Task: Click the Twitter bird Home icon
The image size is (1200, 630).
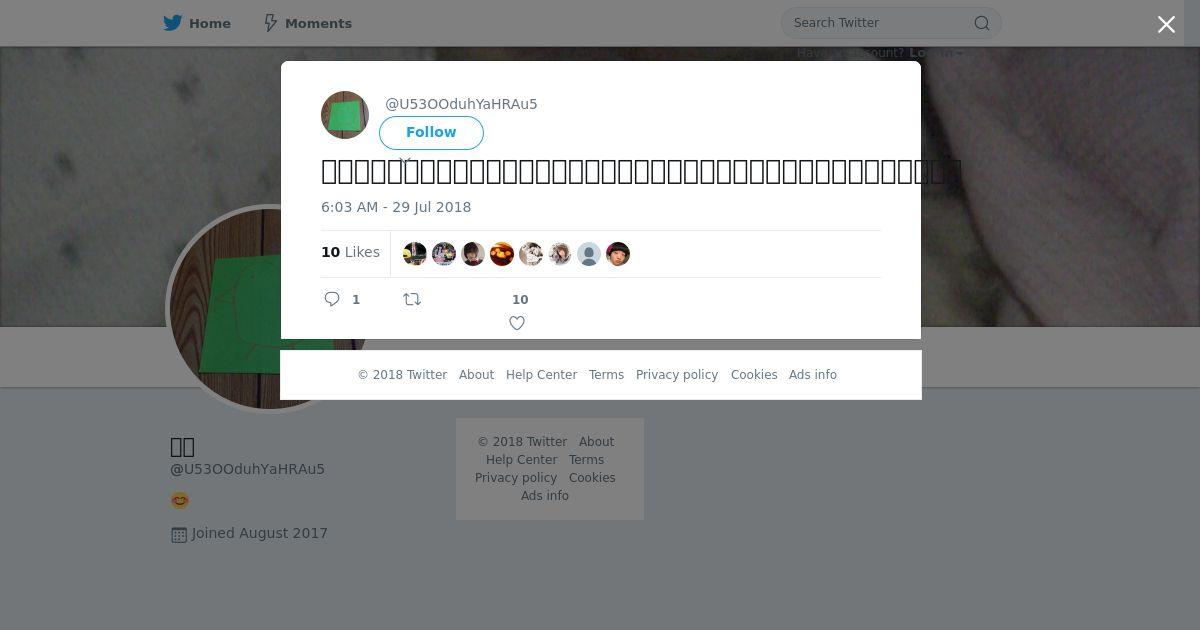Action: pos(173,23)
